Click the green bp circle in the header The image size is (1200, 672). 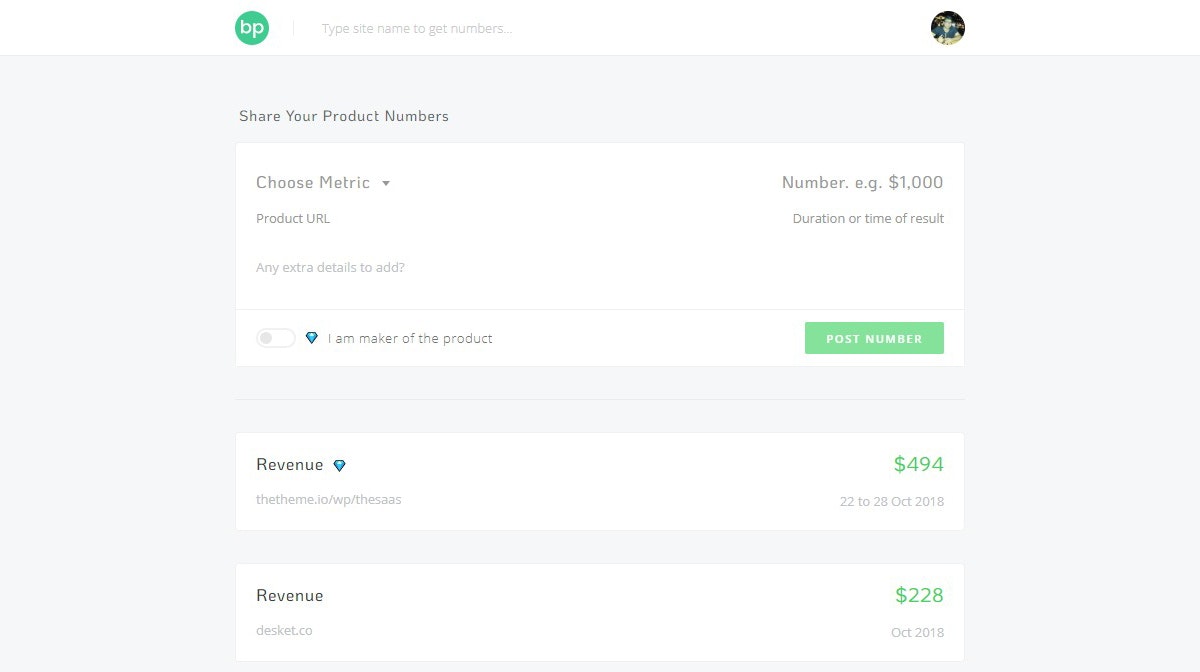point(251,27)
